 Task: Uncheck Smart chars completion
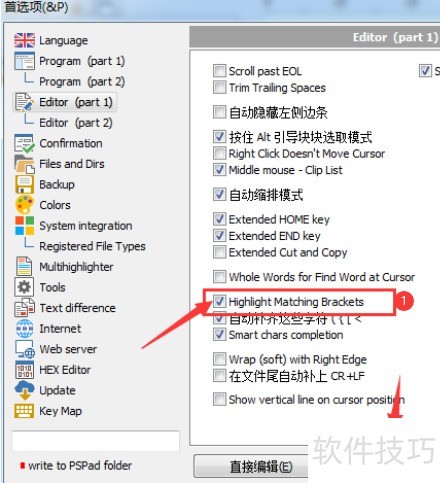[219, 334]
